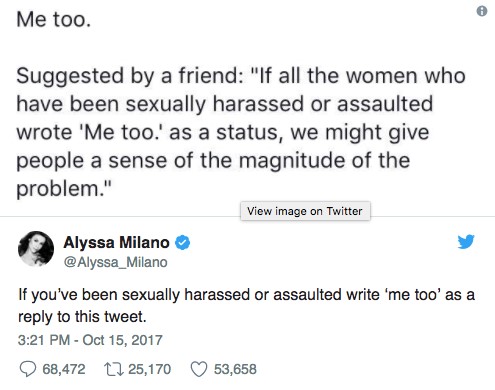Click the "Me too." heading in the image
The width and height of the screenshot is (495, 390).
coord(54,19)
